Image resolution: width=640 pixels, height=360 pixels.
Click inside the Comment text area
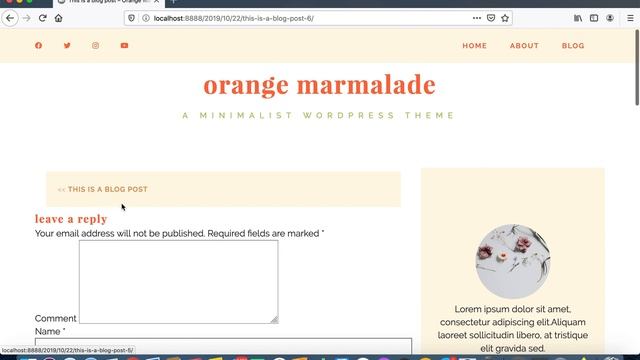tap(179, 282)
